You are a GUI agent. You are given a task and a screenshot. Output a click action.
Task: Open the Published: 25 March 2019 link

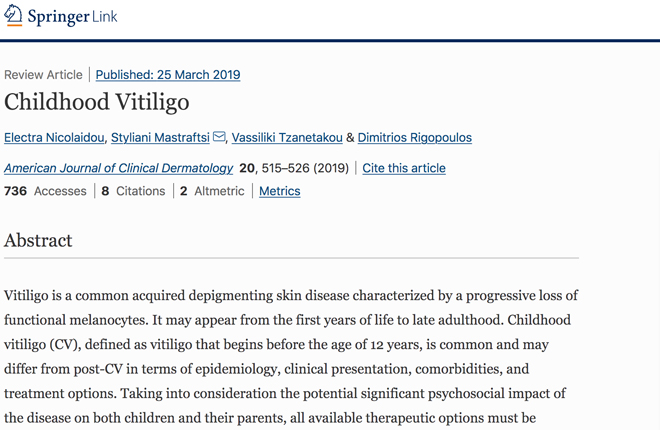click(168, 74)
